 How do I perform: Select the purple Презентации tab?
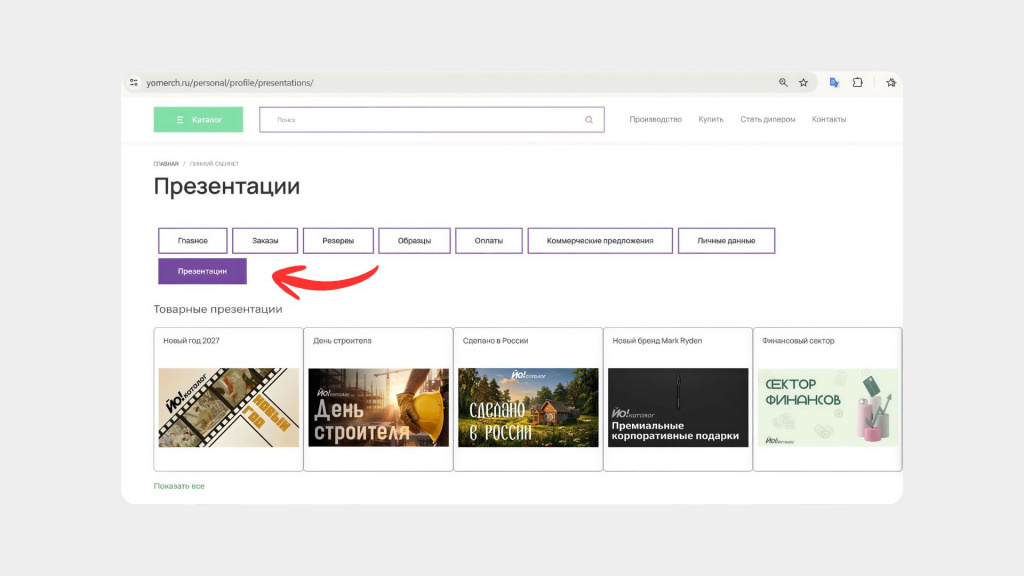point(202,271)
